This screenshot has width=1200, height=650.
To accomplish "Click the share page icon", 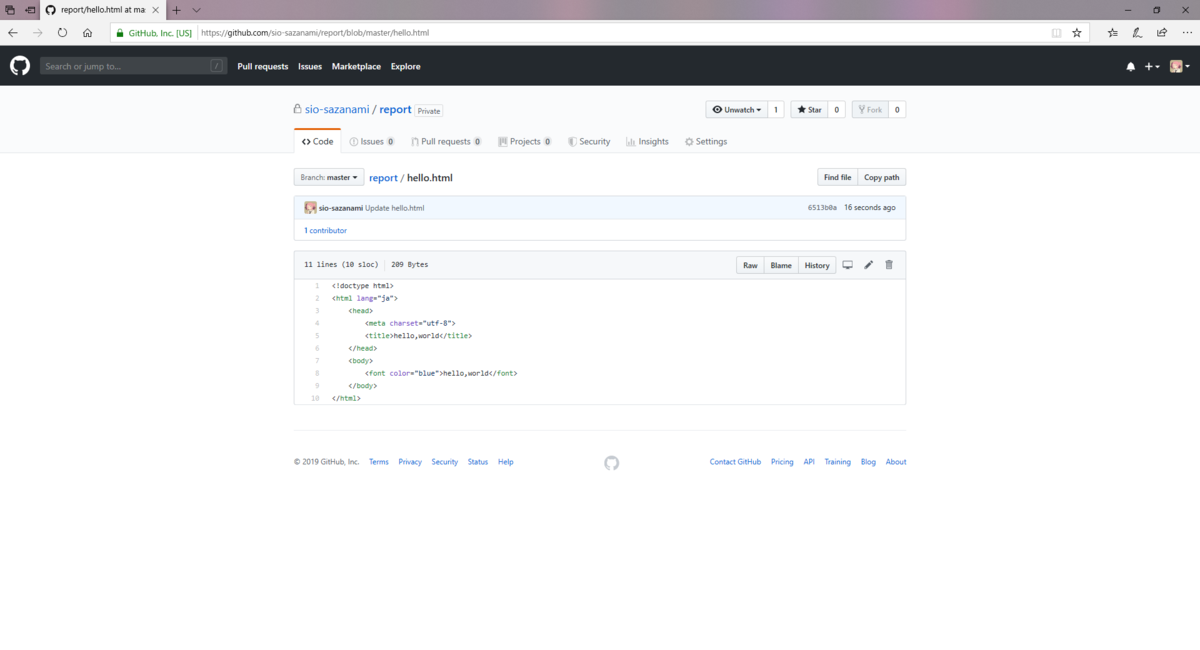I will click(1161, 32).
